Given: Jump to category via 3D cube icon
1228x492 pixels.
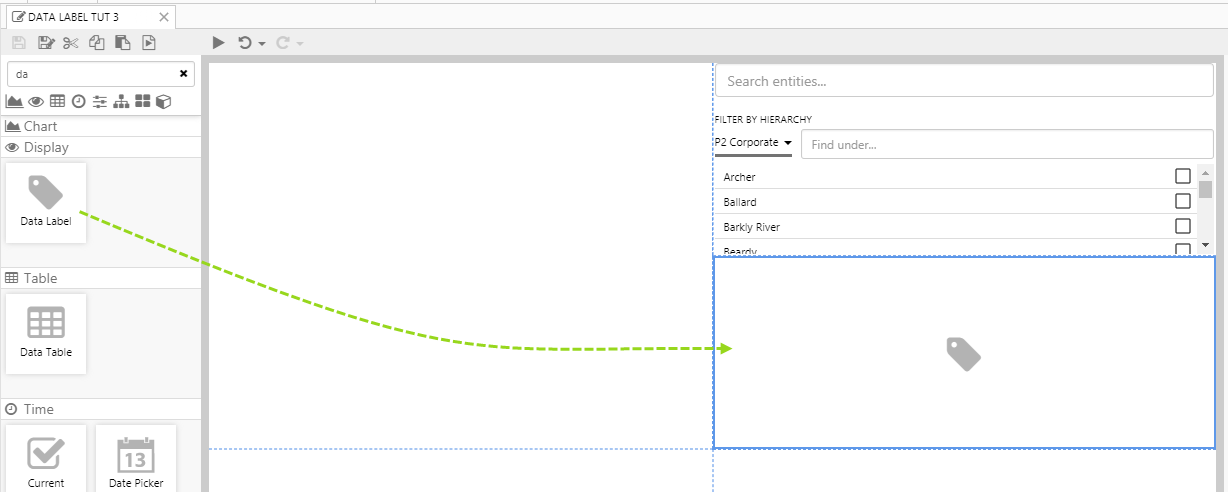Looking at the screenshot, I should pyautogui.click(x=164, y=101).
